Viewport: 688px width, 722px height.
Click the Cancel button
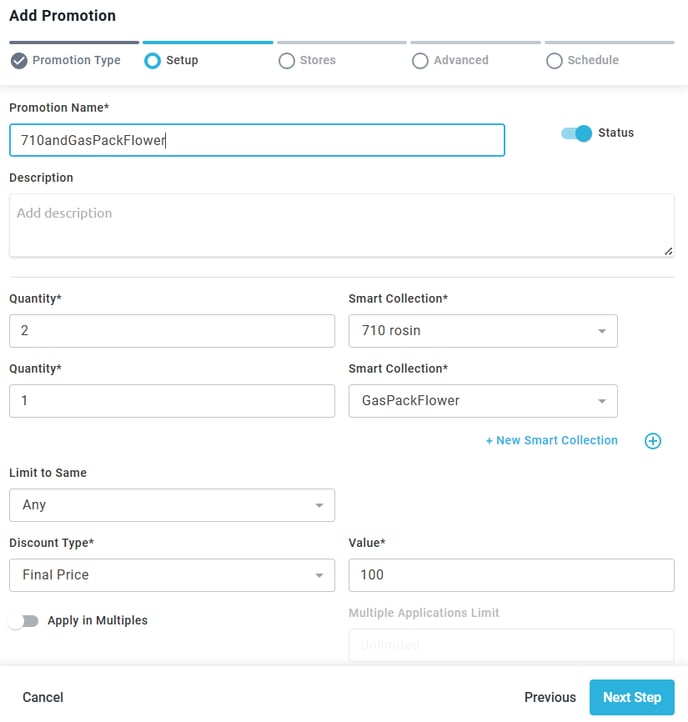(x=43, y=697)
